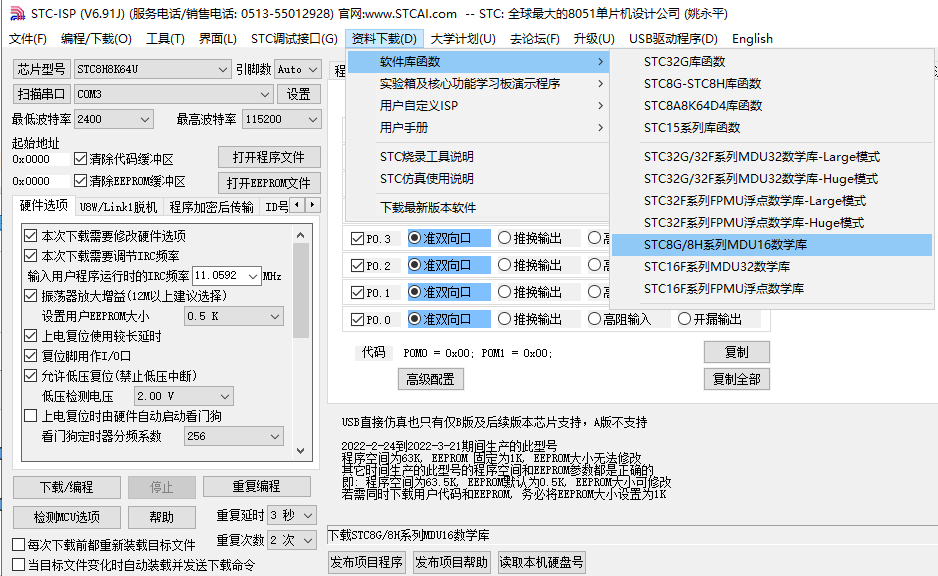
Task: Click the hardware options scrollbar thumb
Action: point(300,291)
